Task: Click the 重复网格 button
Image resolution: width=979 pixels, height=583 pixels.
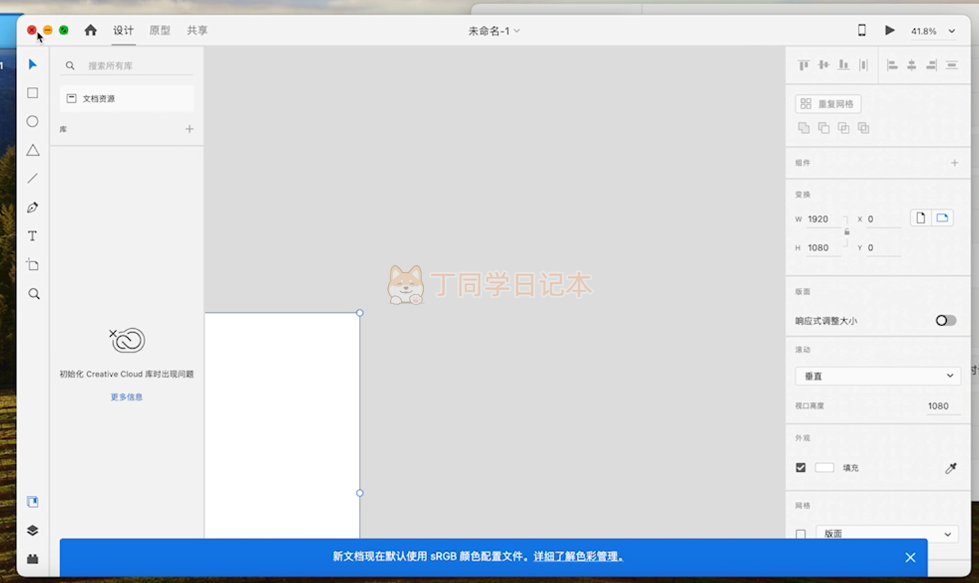Action: point(828,104)
